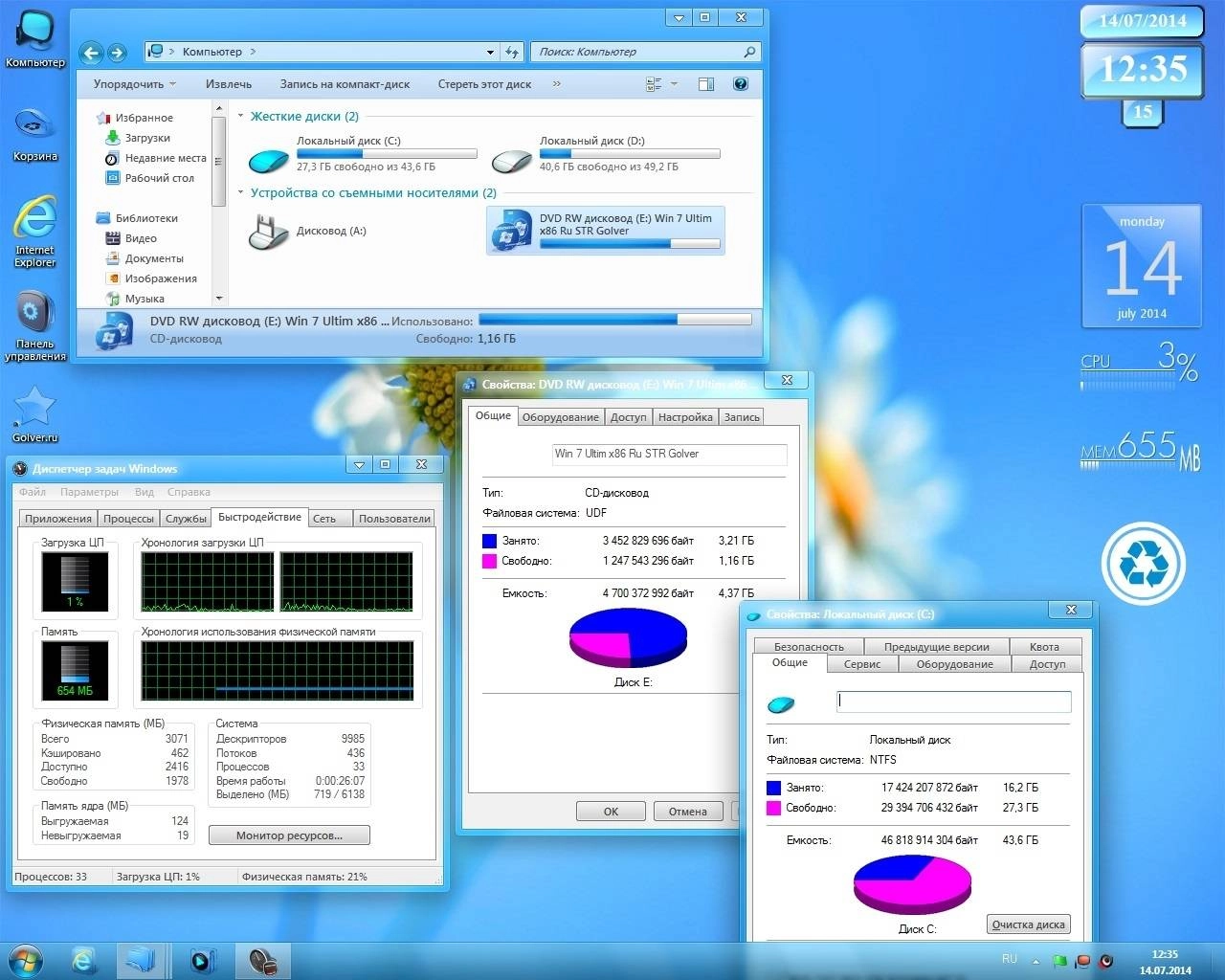This screenshot has width=1225, height=980.
Task: Open the Вид menu in Task Manager
Action: click(x=145, y=492)
